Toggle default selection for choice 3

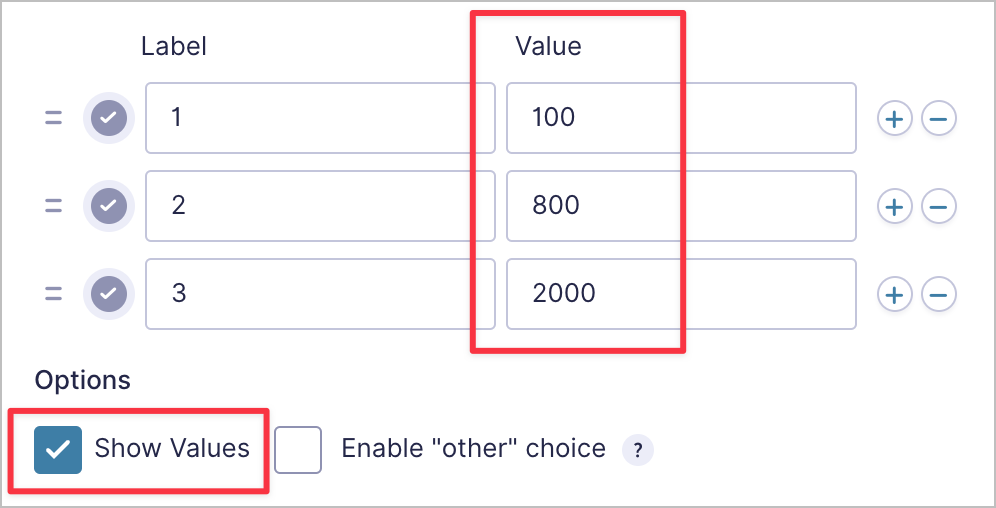click(x=109, y=295)
